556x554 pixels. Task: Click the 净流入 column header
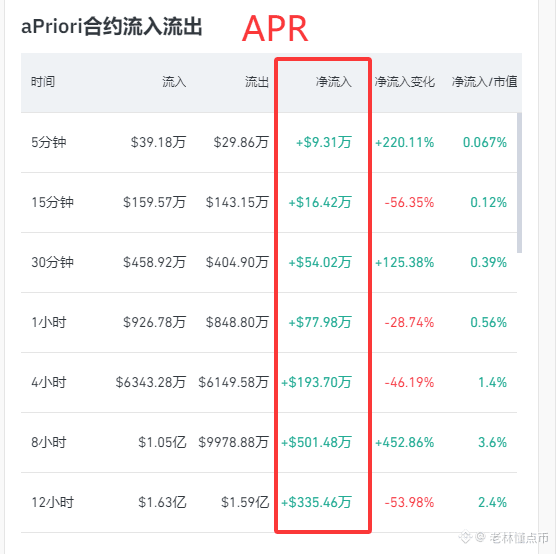(334, 82)
